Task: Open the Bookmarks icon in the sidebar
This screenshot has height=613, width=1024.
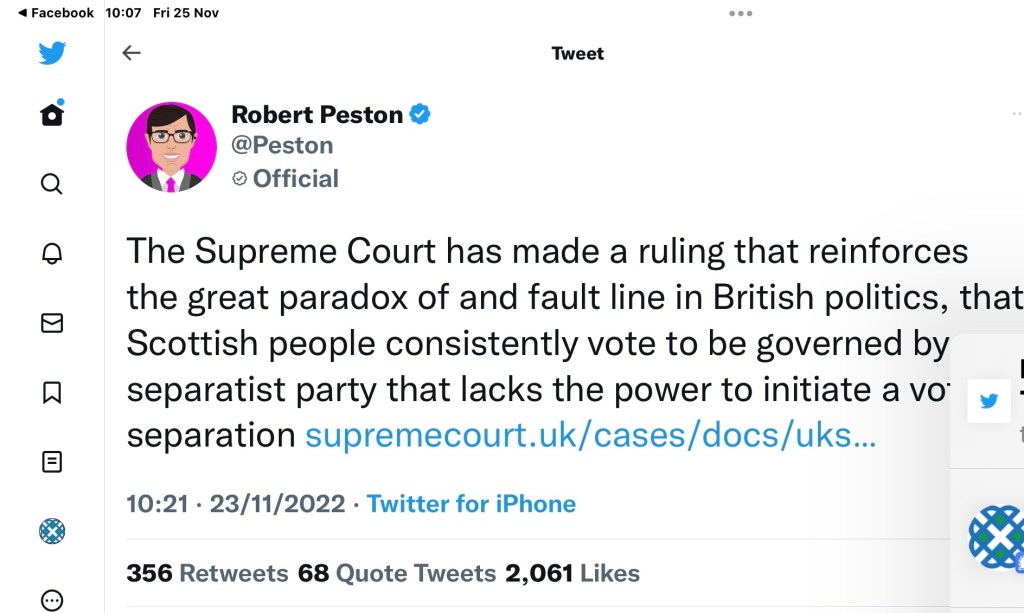Action: click(52, 392)
